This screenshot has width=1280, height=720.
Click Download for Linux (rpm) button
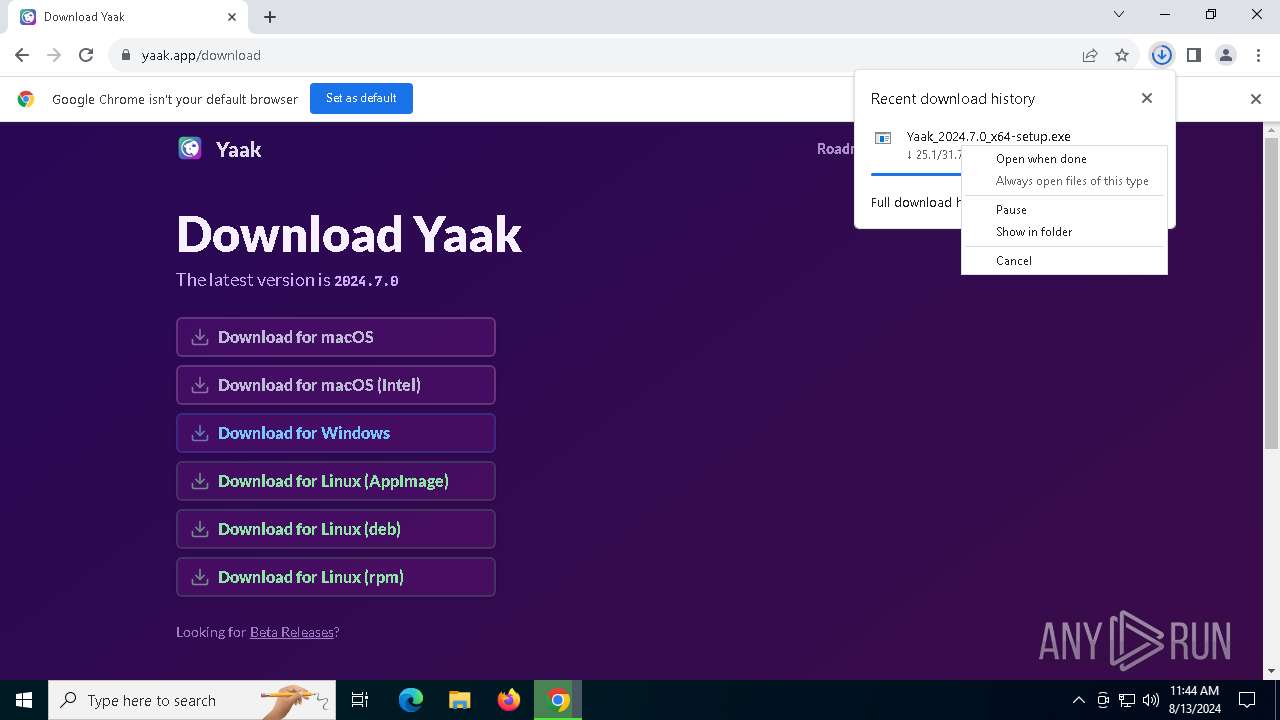(x=336, y=577)
